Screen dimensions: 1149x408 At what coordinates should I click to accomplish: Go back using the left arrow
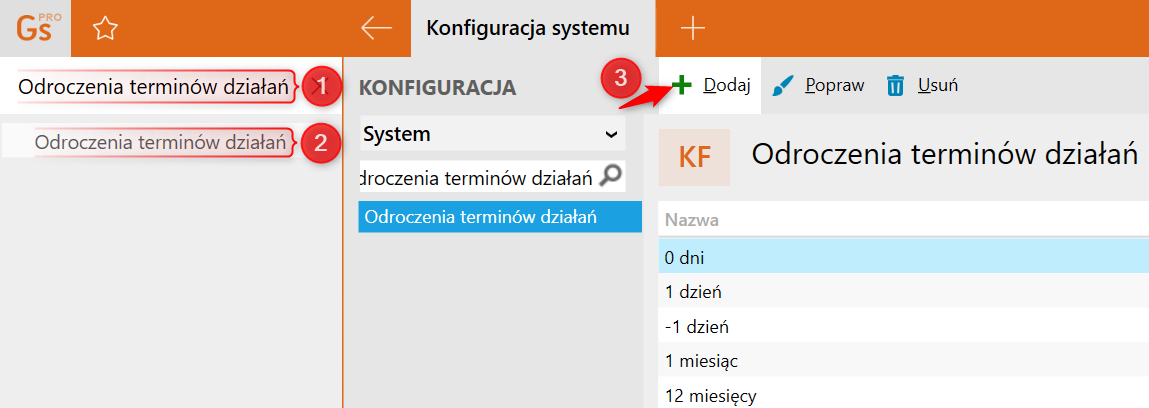pyautogui.click(x=376, y=28)
